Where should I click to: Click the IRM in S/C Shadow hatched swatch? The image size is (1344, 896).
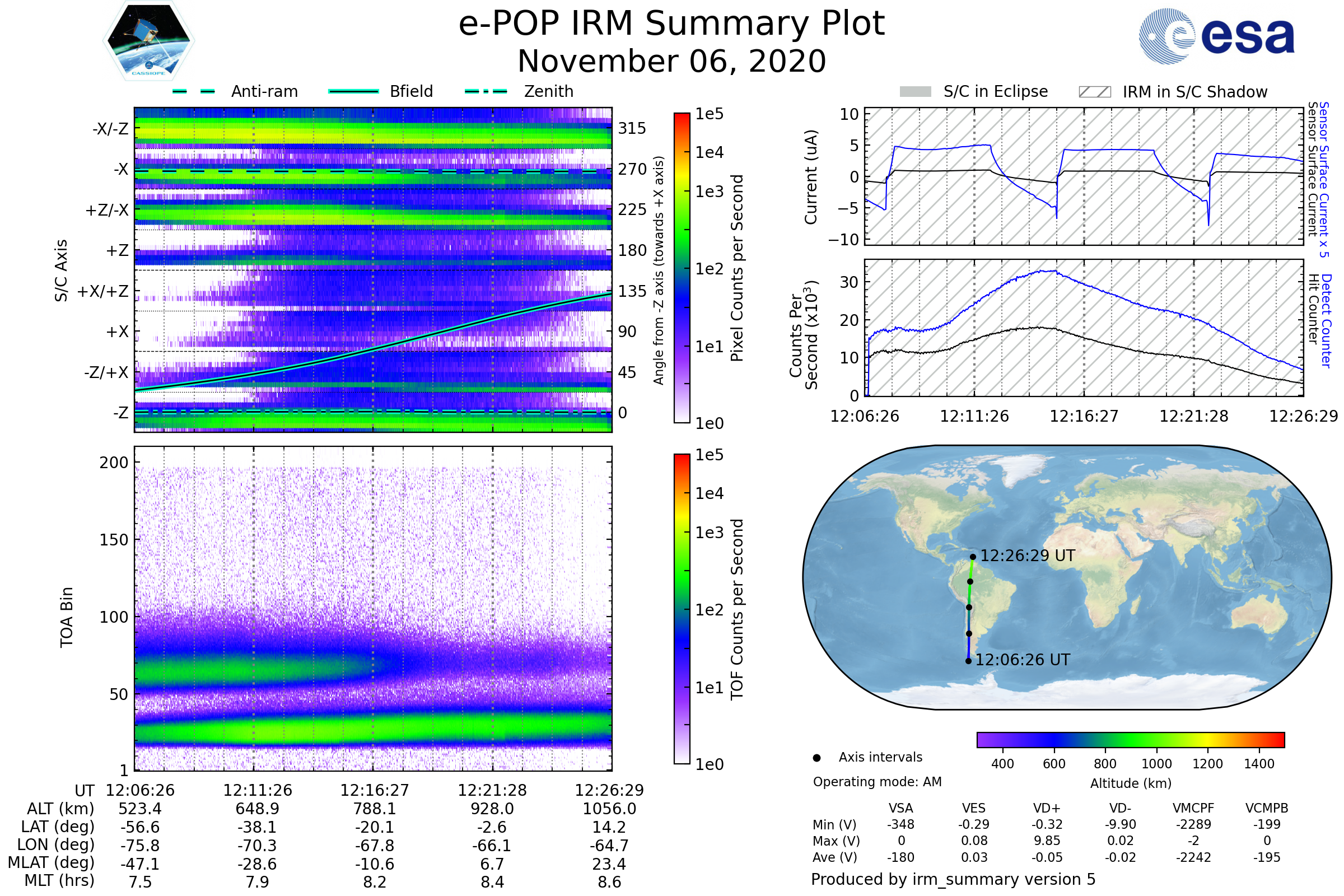coord(1095,92)
